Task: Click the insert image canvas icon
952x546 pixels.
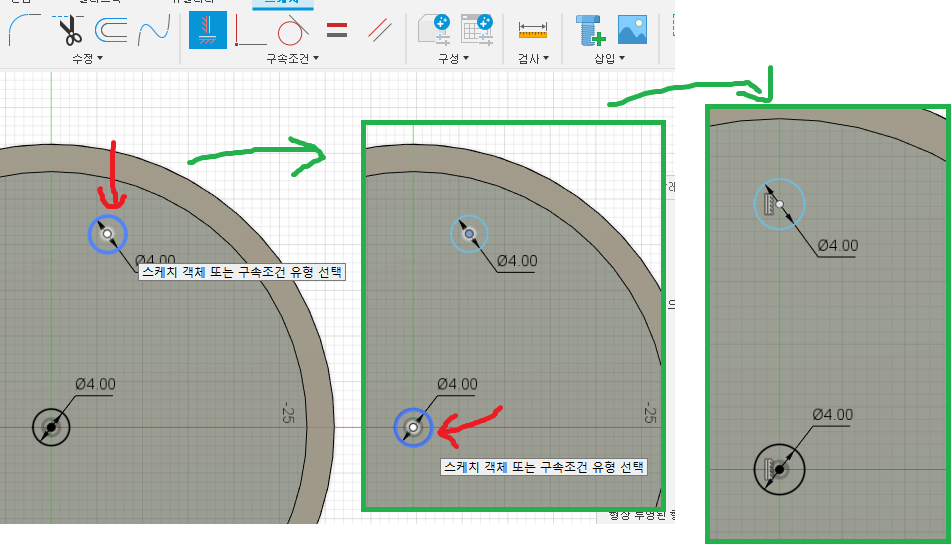Action: tap(632, 30)
